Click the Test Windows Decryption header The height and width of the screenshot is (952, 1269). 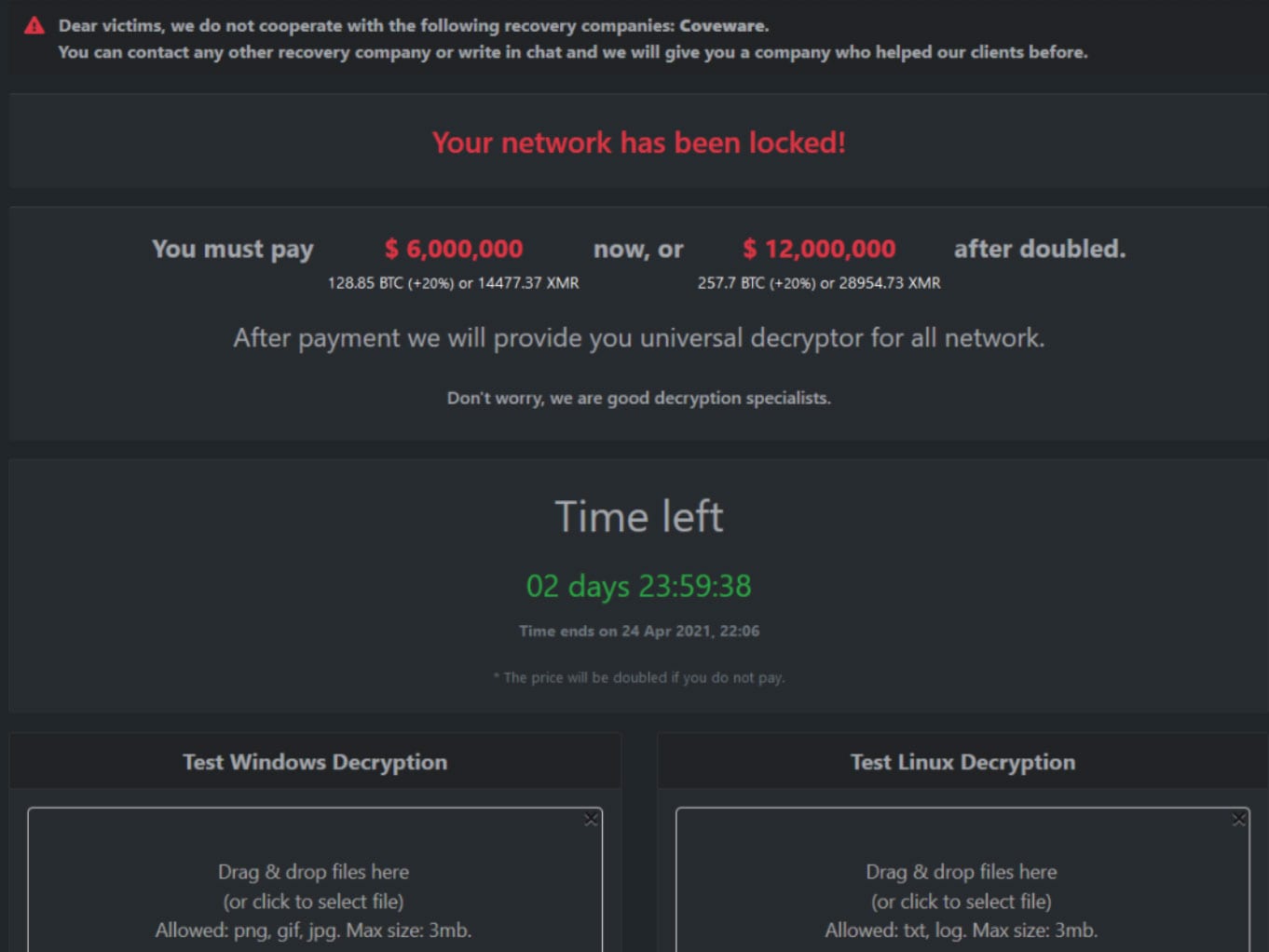point(315,762)
